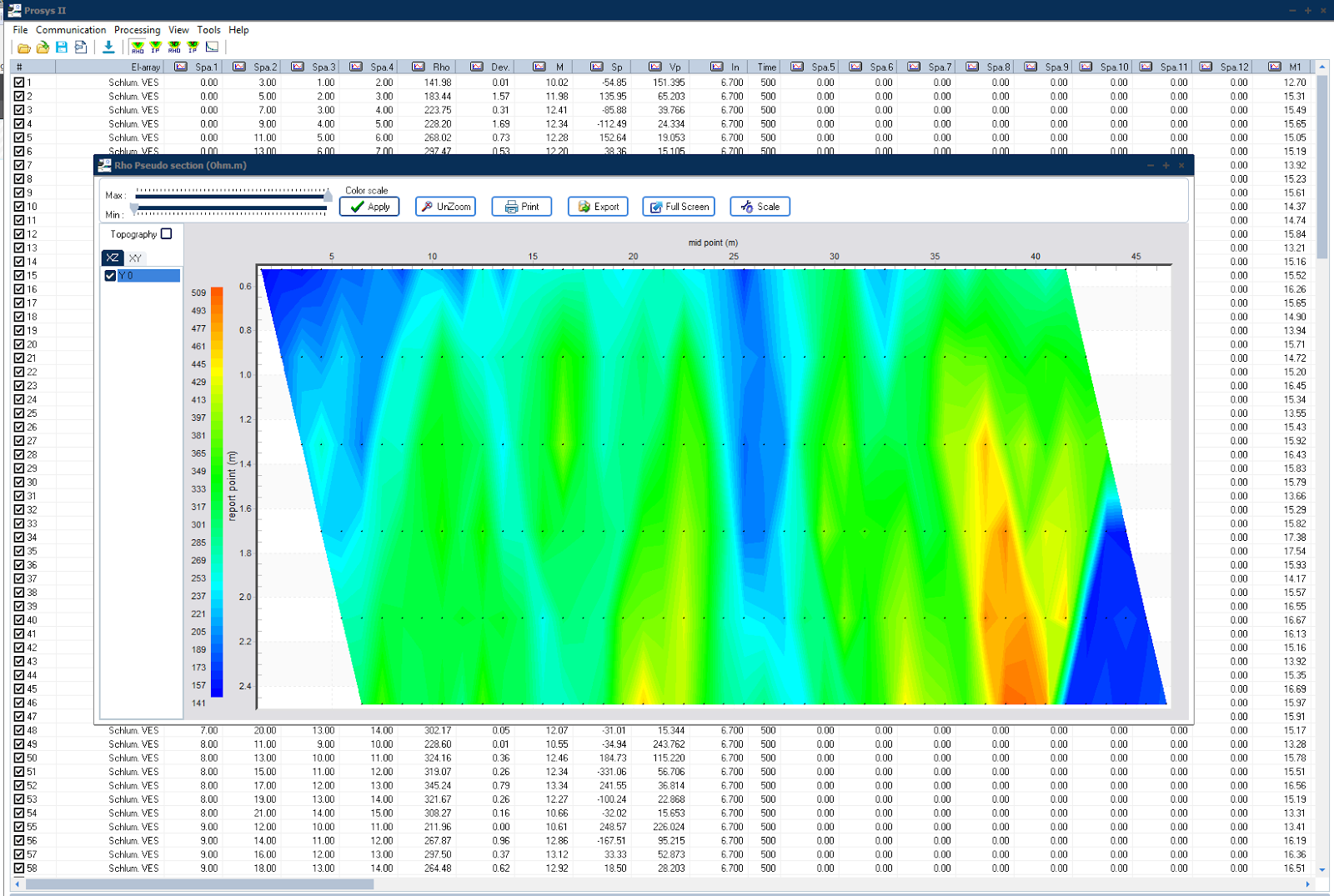Uncheck the row 3 checkbox
1334x896 pixels.
[x=19, y=110]
